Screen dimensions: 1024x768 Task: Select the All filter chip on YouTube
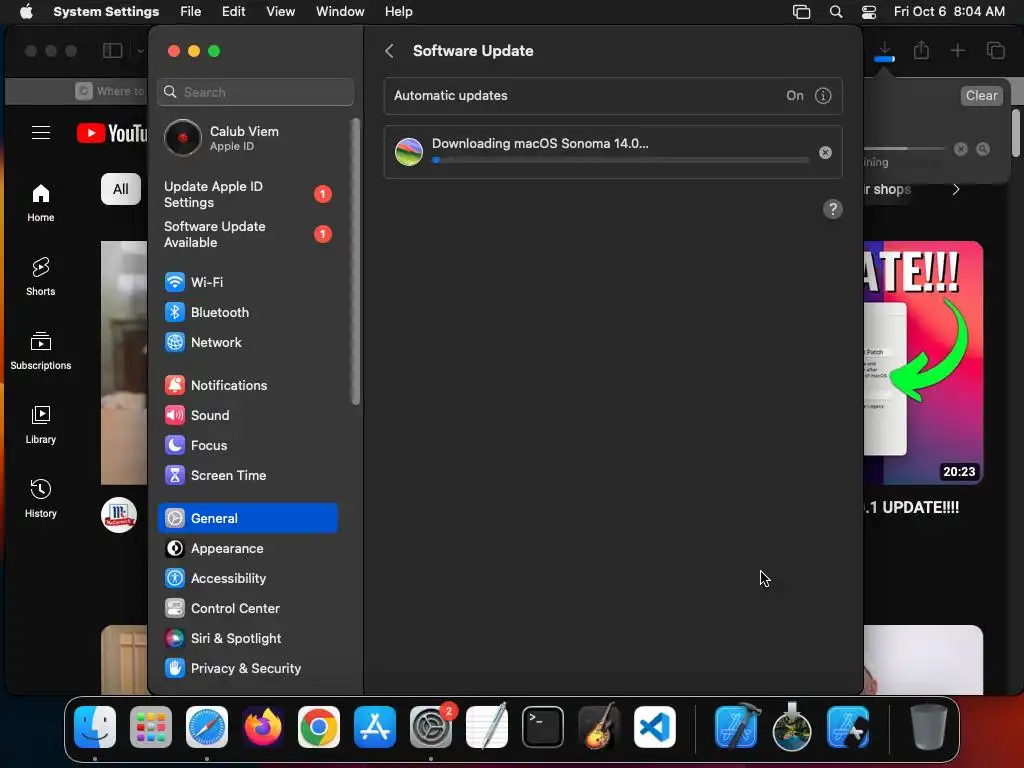(x=121, y=189)
